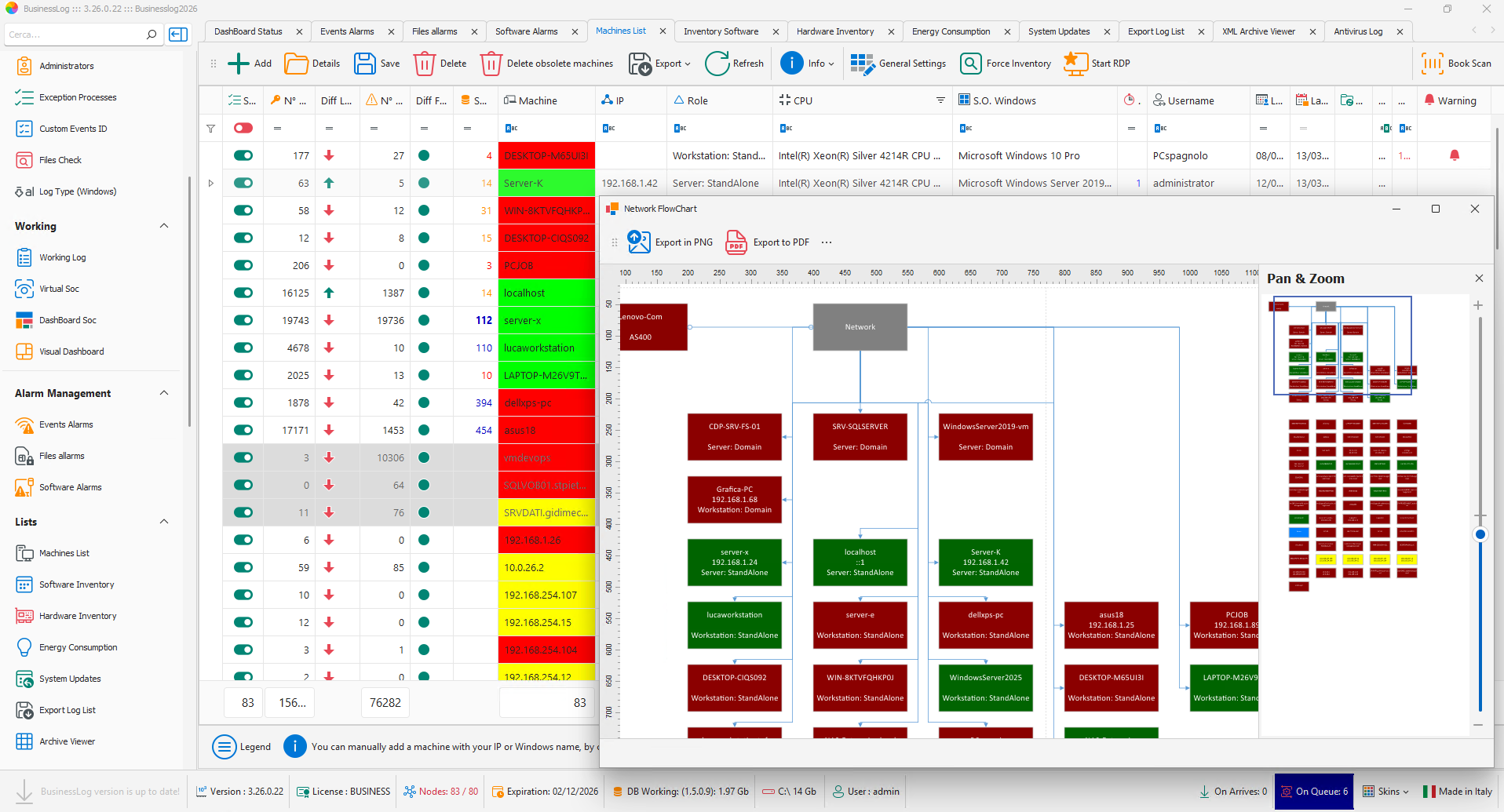Click the Cerca search field
1504x812 pixels.
[x=75, y=35]
